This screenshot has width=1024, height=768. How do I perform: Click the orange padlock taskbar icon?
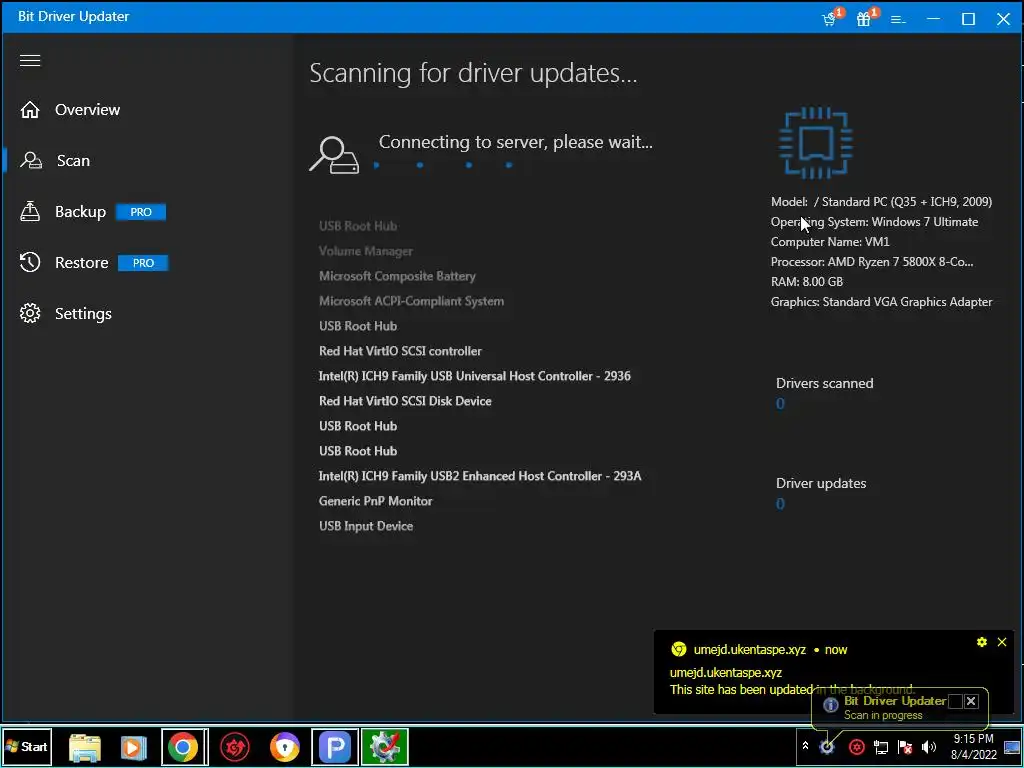285,747
